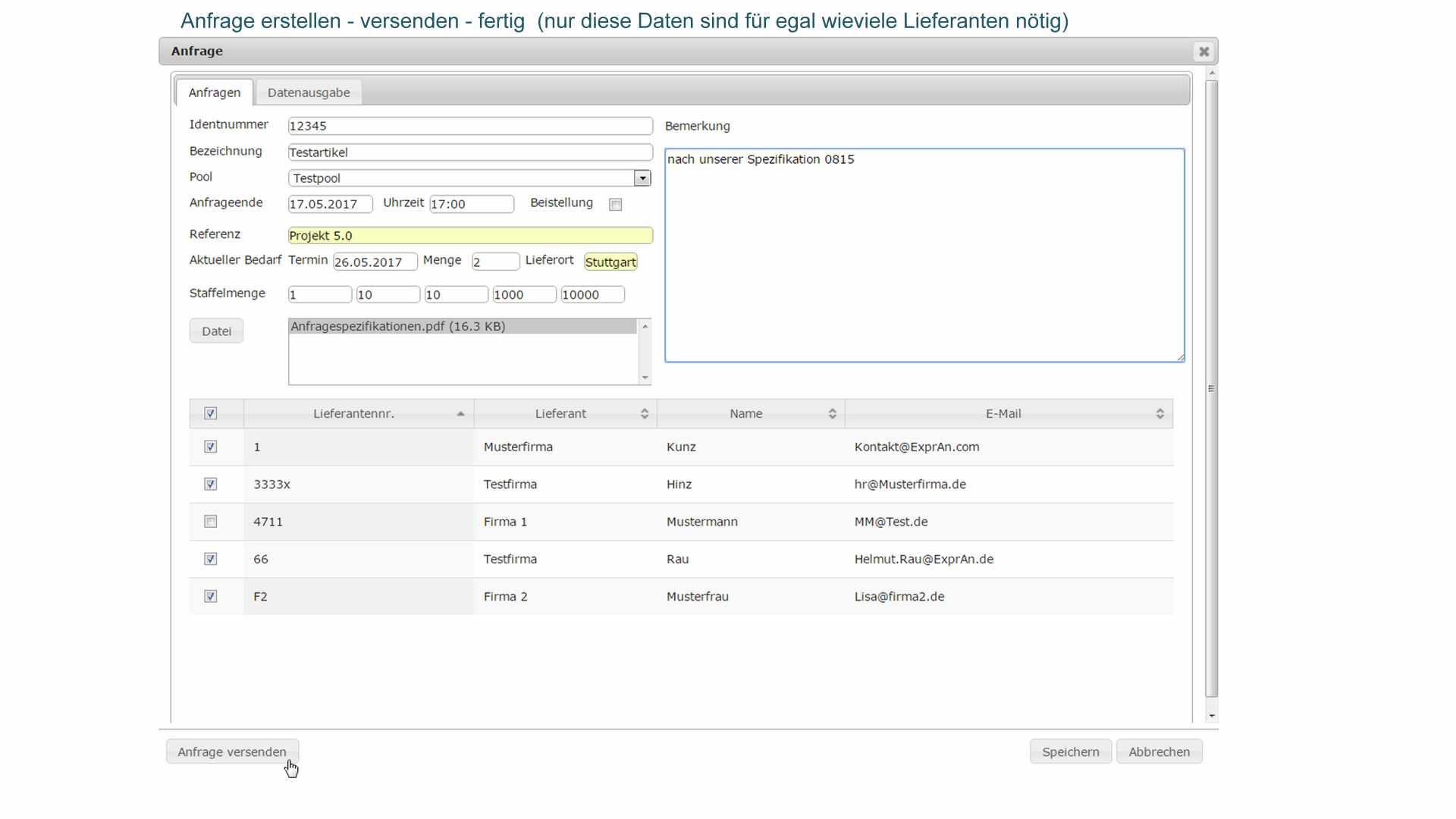Click the email Helmut.Rau@ExprAn.de
This screenshot has height=819, width=1456.
924,559
